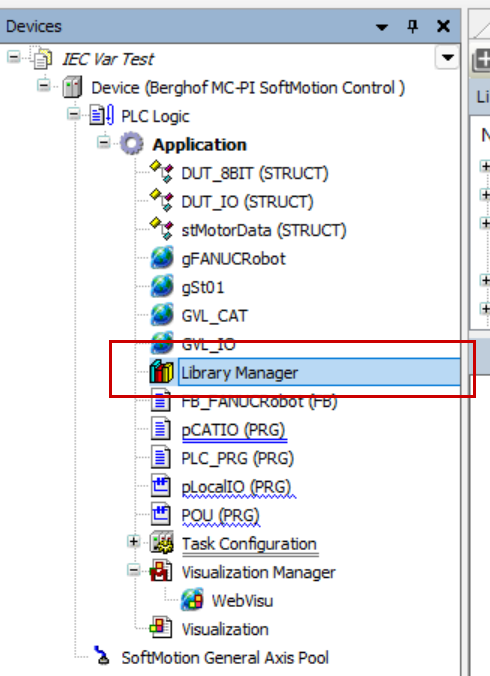
Task: Select pCATIO (PRG) entry
Action: tap(233, 430)
